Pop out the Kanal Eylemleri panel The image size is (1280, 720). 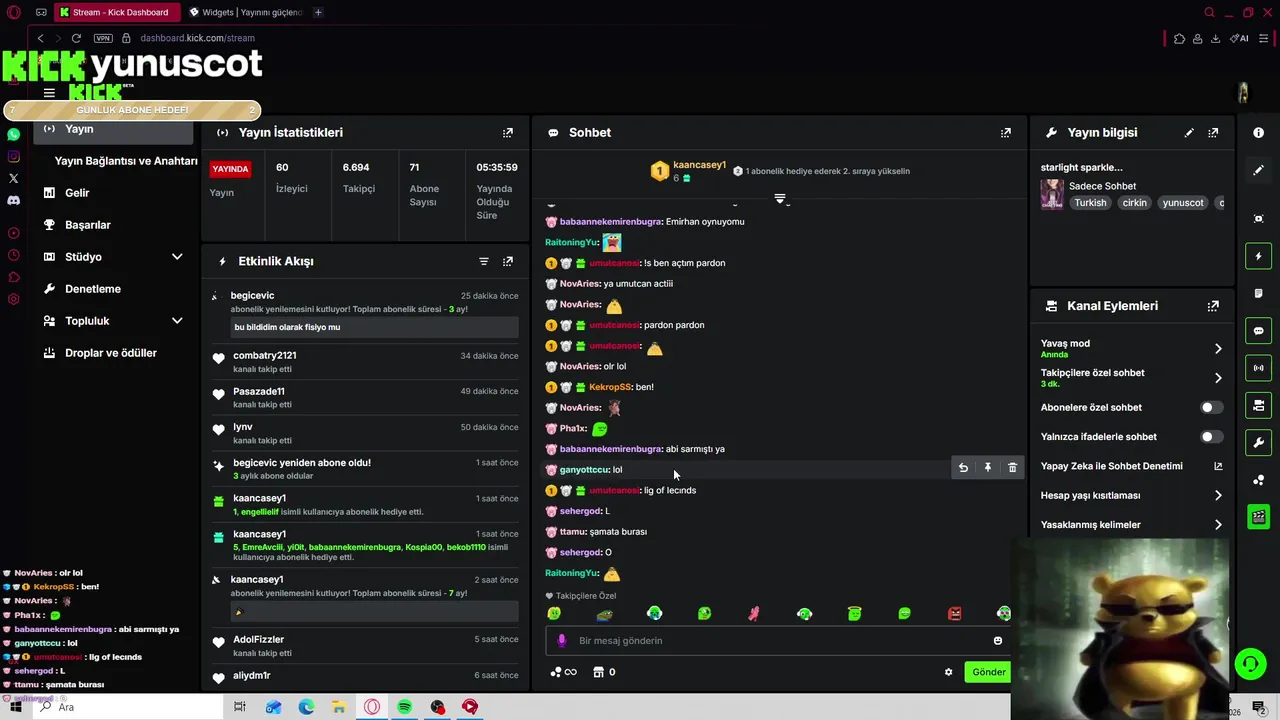click(x=1213, y=306)
